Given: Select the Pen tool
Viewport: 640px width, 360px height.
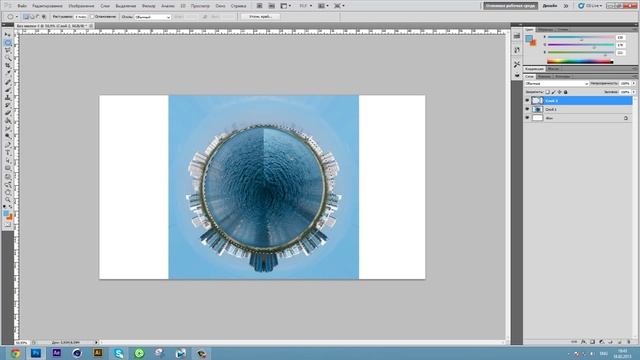Looking at the screenshot, I should click(8, 144).
